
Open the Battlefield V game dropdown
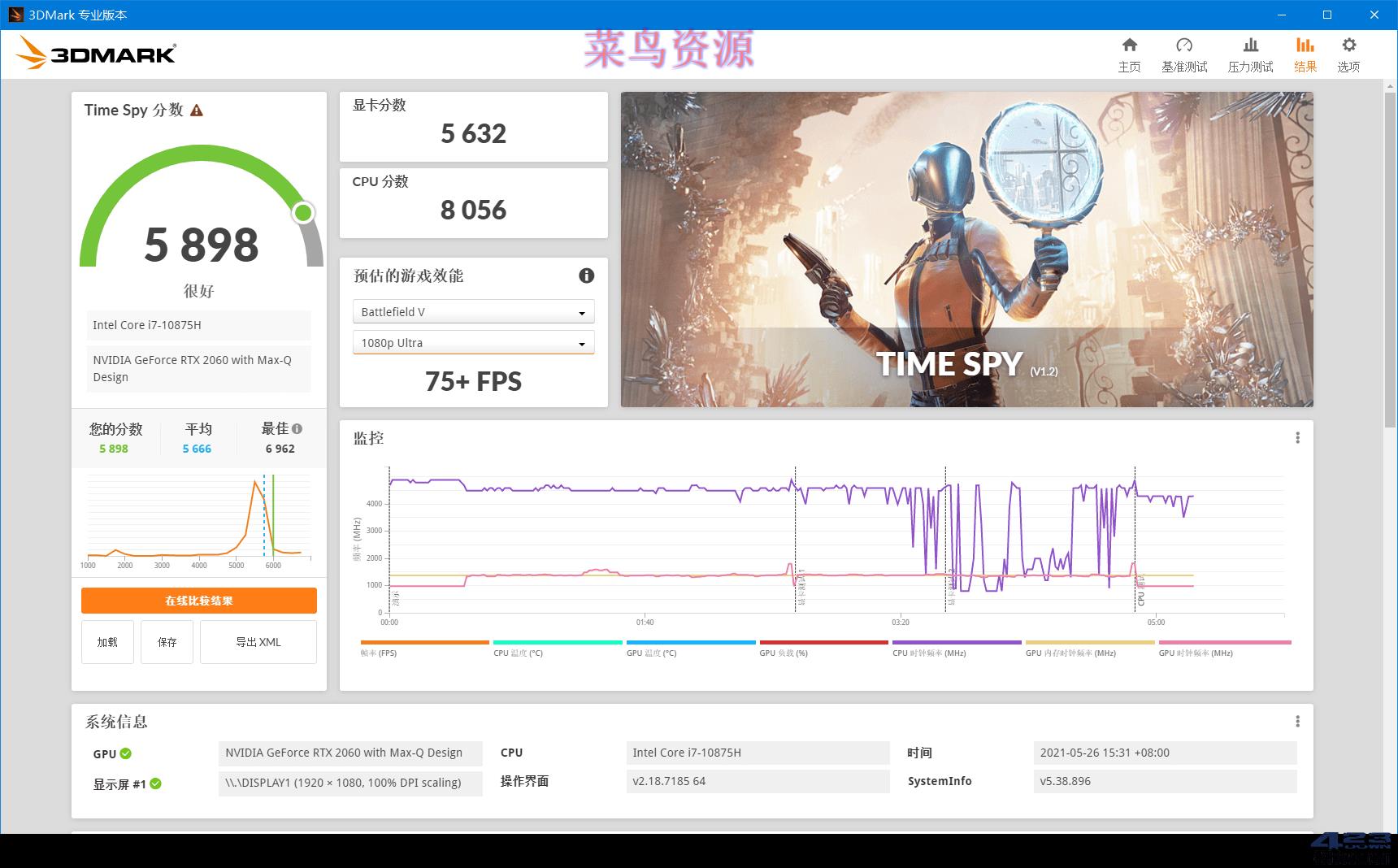474,311
